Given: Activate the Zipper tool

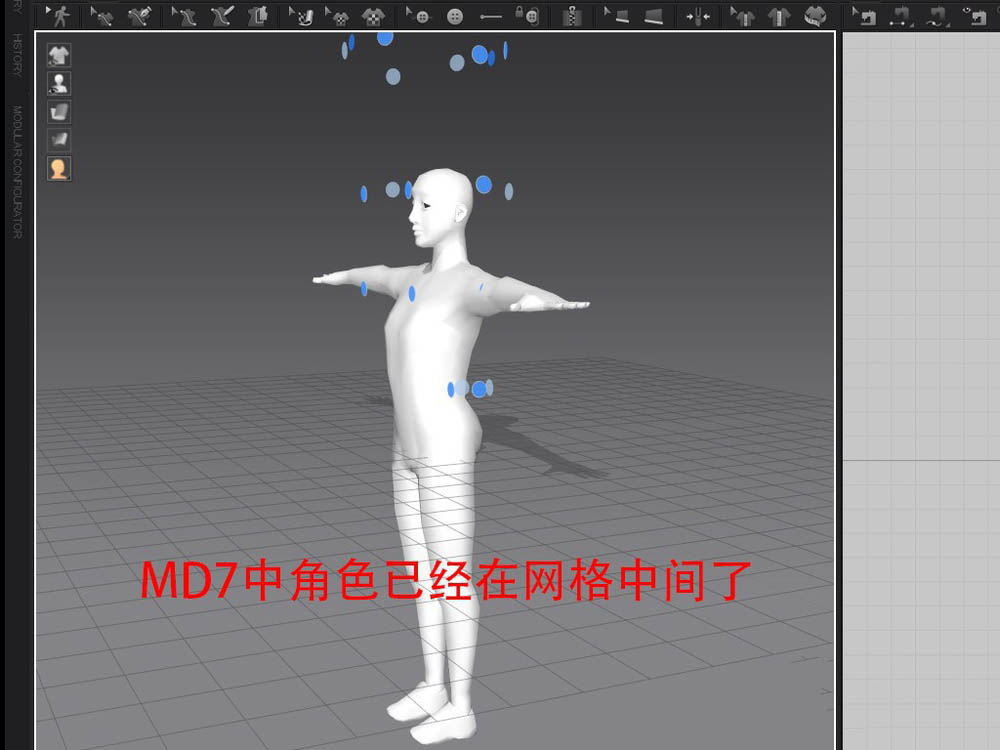Looking at the screenshot, I should (x=572, y=16).
